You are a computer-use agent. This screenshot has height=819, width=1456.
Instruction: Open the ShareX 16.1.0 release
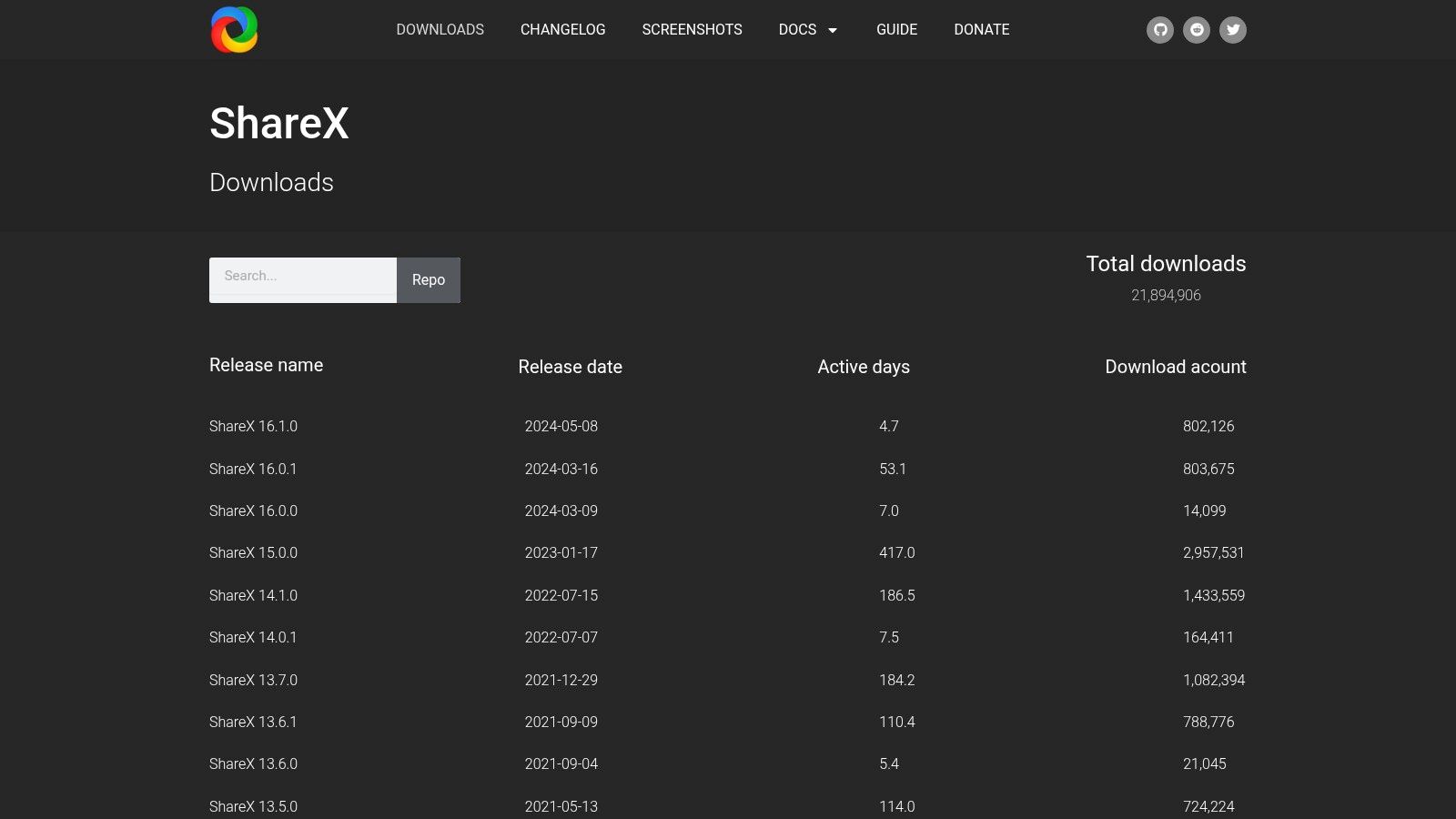click(x=253, y=426)
